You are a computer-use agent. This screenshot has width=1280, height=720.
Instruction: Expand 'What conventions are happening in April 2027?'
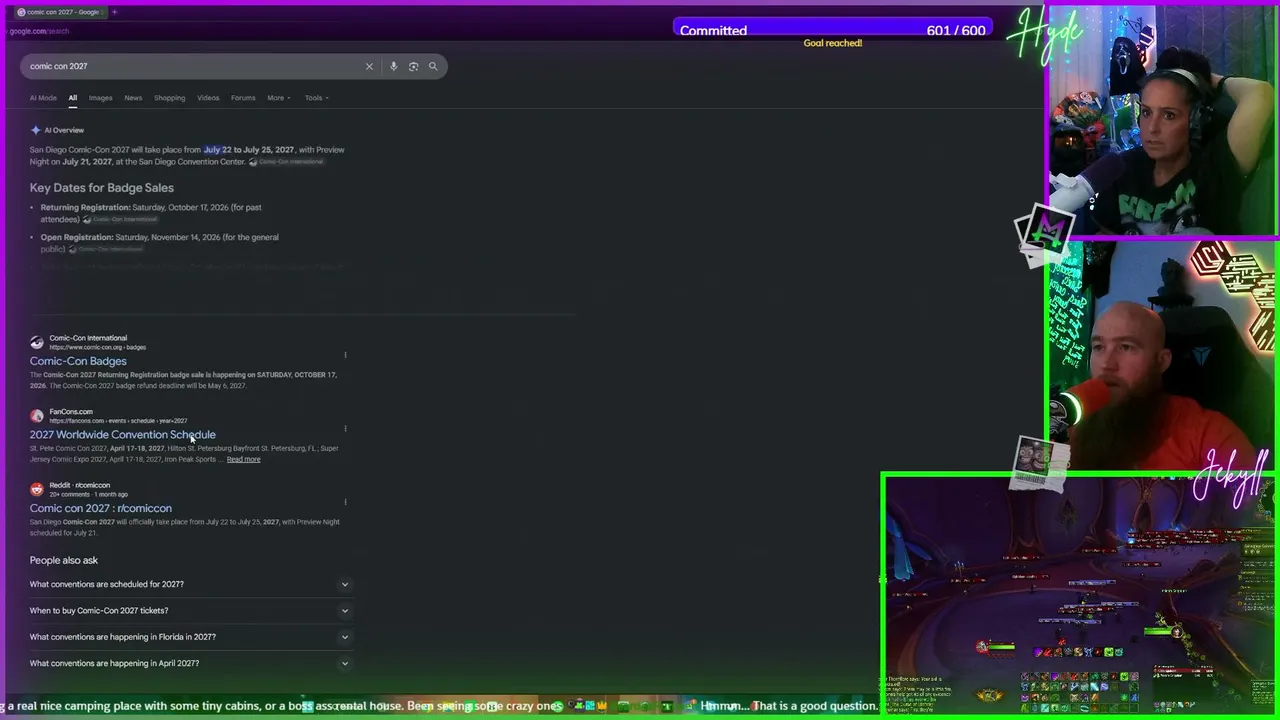(190, 663)
